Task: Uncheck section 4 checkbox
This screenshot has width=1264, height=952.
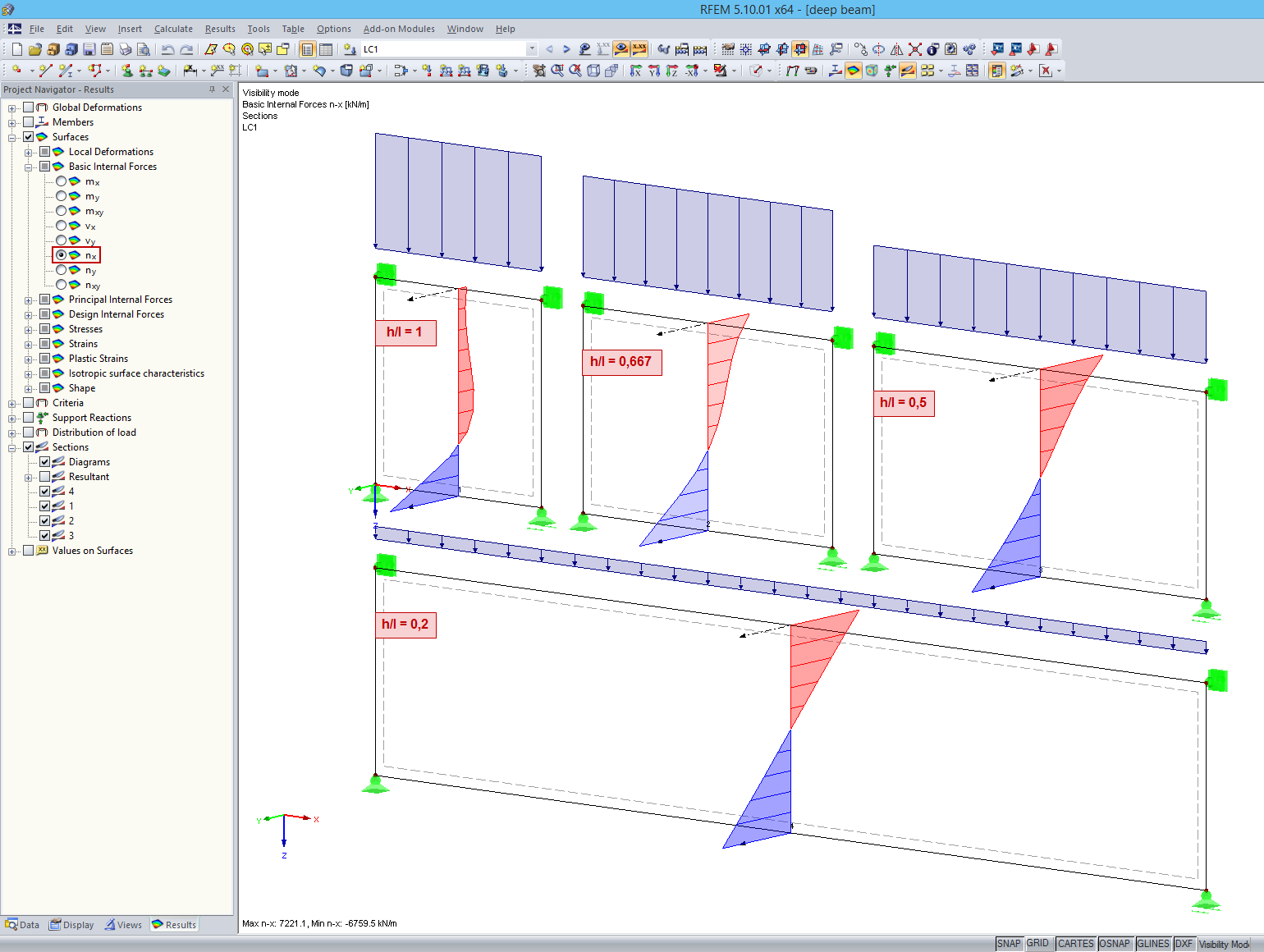Action: (45, 492)
